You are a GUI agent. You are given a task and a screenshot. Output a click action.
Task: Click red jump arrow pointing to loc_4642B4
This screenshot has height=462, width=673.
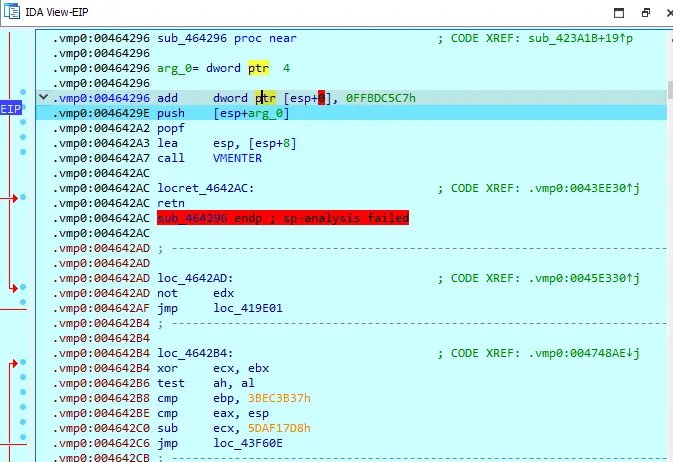pyautogui.click(x=14, y=364)
